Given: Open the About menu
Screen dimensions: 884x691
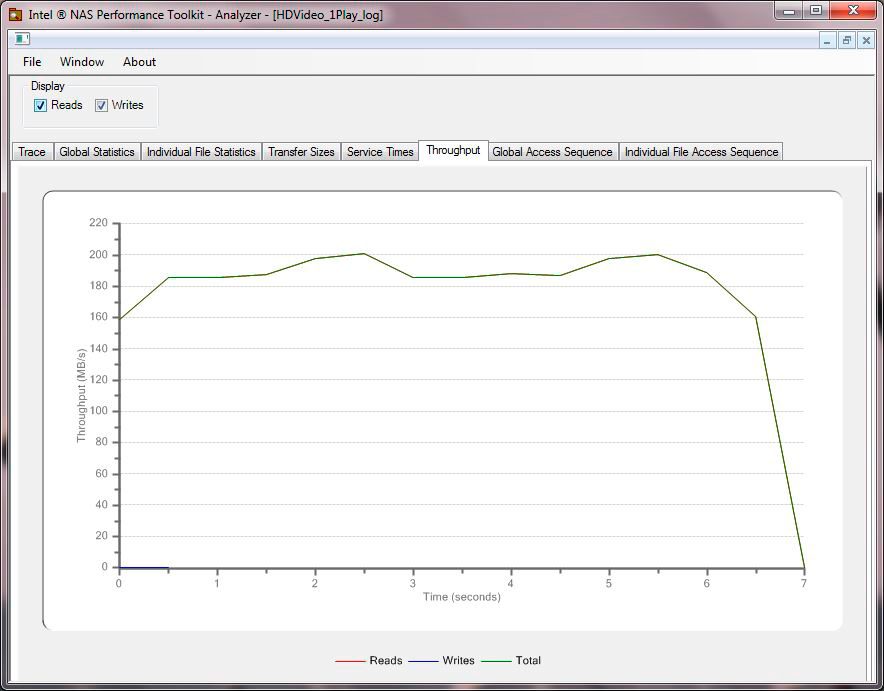Looking at the screenshot, I should (139, 62).
